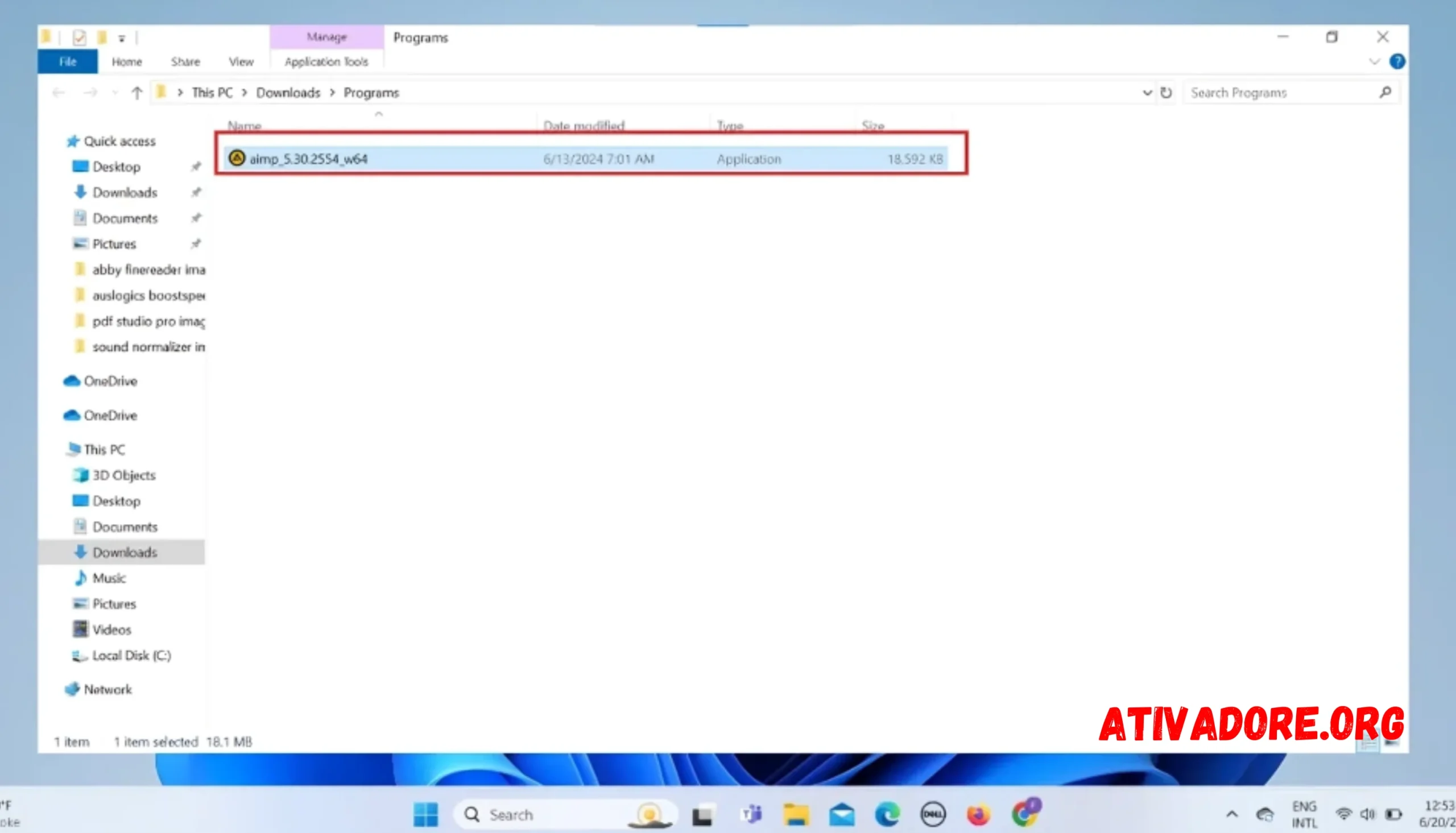
Task: Launch Microsoft Edge from the taskbar
Action: point(887,814)
